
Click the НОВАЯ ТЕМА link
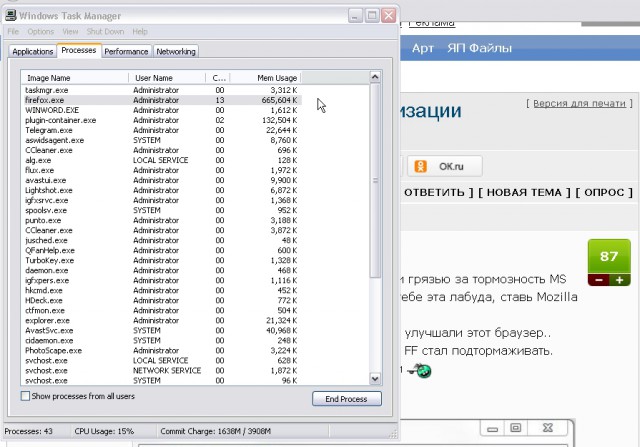click(524, 192)
